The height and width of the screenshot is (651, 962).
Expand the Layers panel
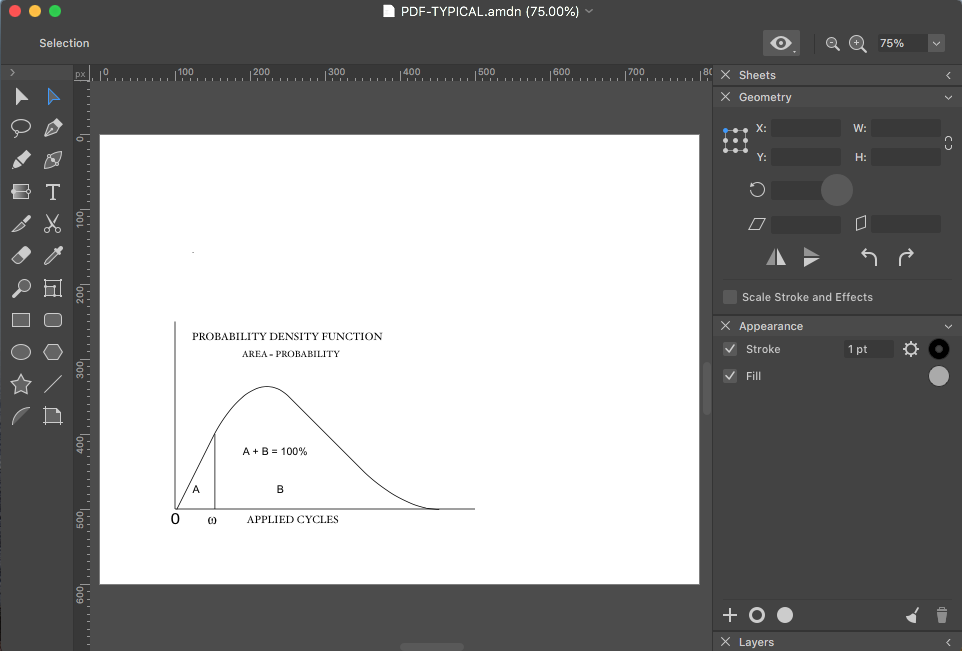tap(947, 642)
